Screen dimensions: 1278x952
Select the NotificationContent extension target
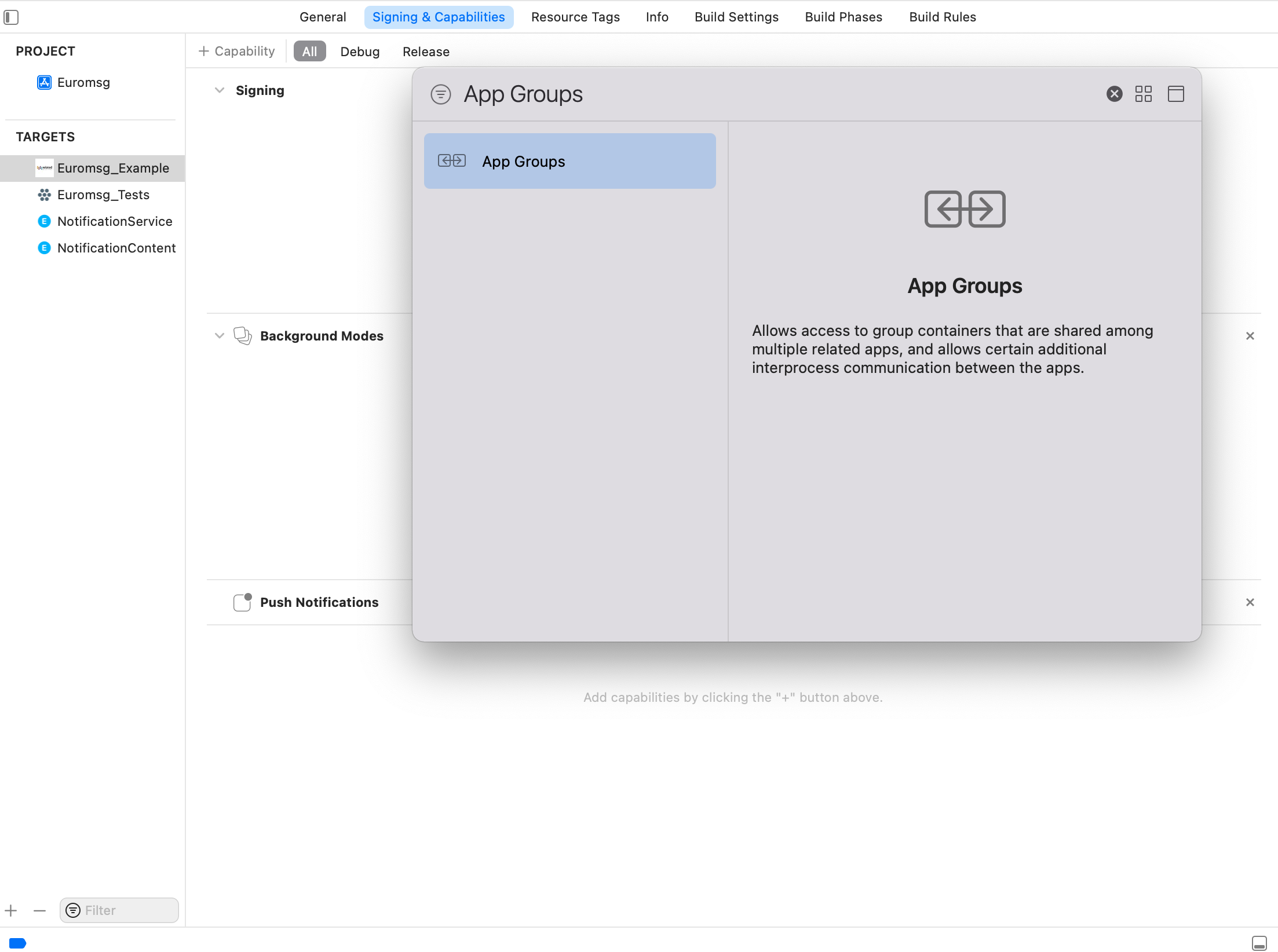[116, 248]
